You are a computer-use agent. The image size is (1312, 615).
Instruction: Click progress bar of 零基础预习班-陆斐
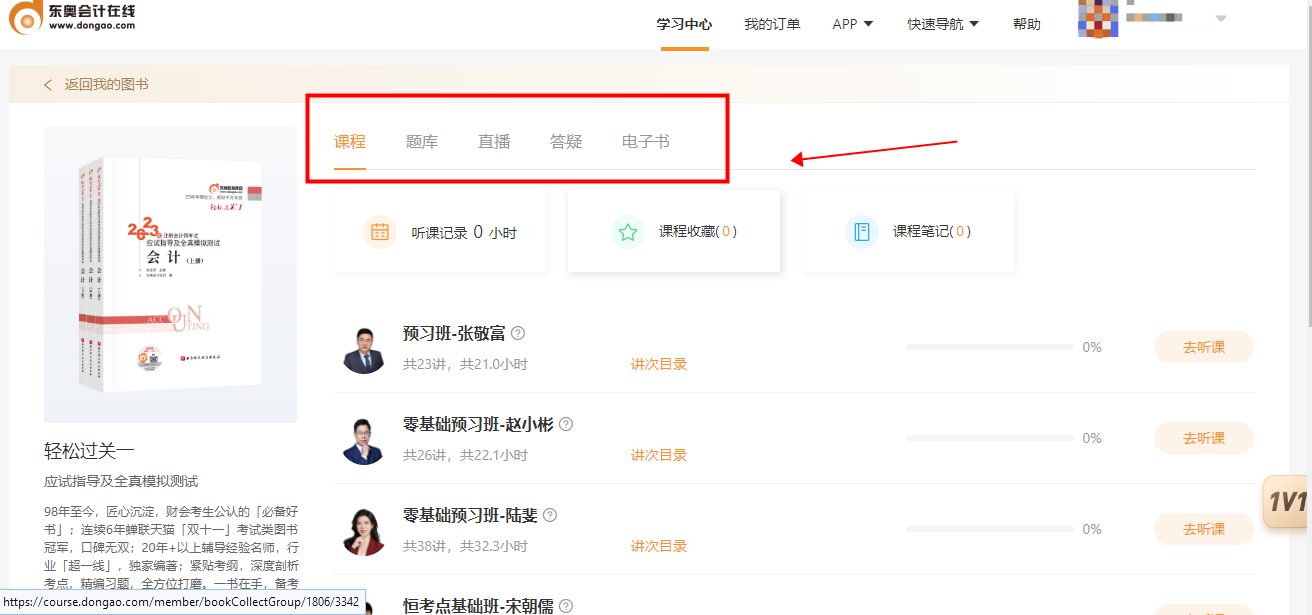989,529
